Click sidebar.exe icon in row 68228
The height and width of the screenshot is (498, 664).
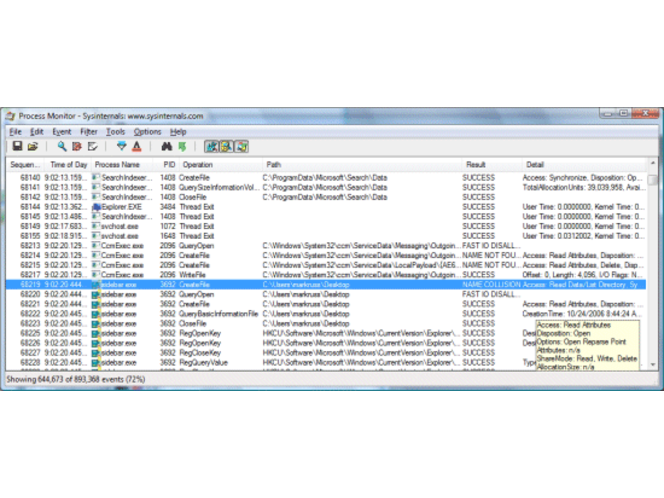click(97, 363)
